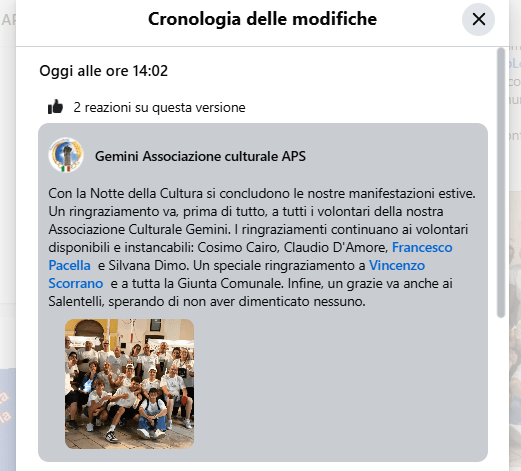Click partially hidden blue link at top right

[515, 63]
